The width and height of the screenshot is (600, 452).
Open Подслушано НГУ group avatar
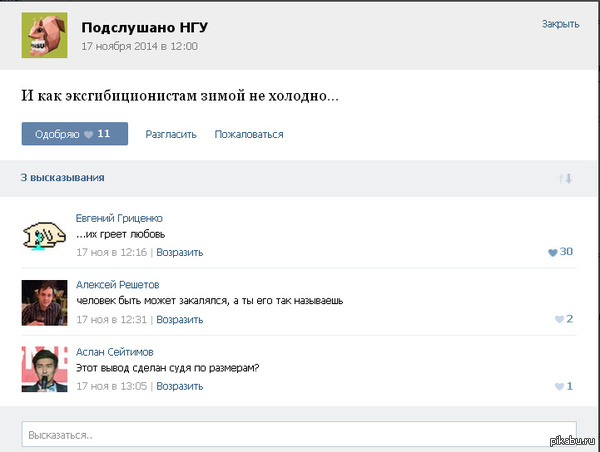(x=44, y=36)
